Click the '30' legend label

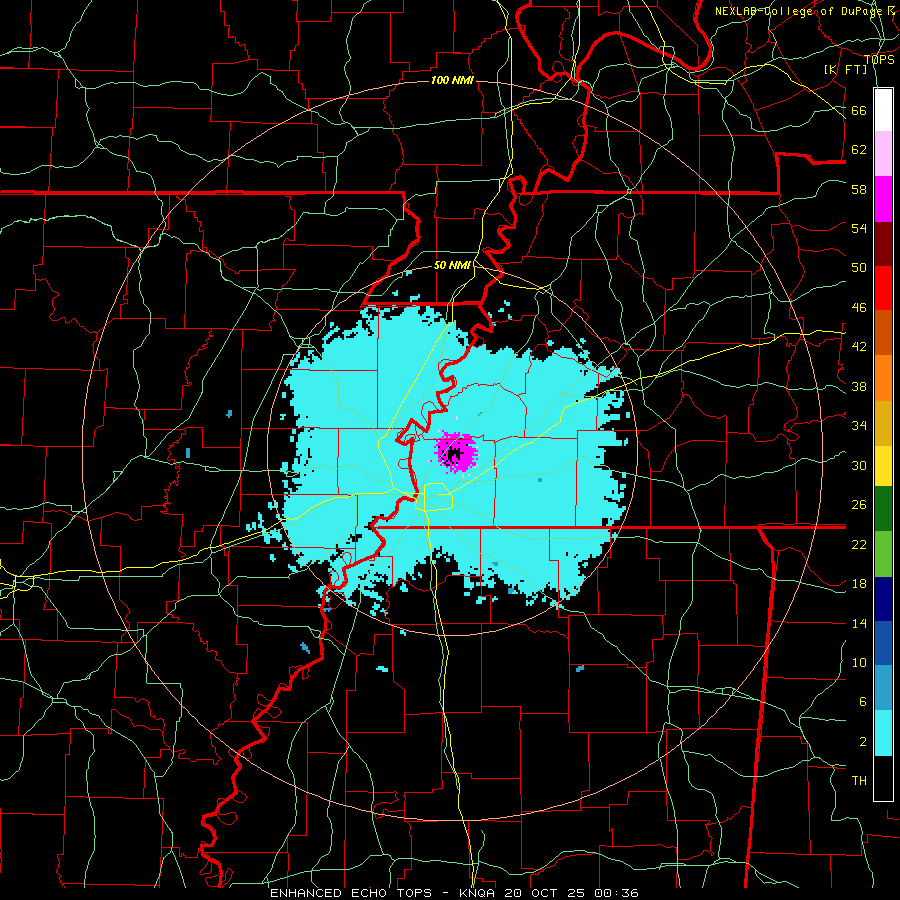pyautogui.click(x=859, y=465)
